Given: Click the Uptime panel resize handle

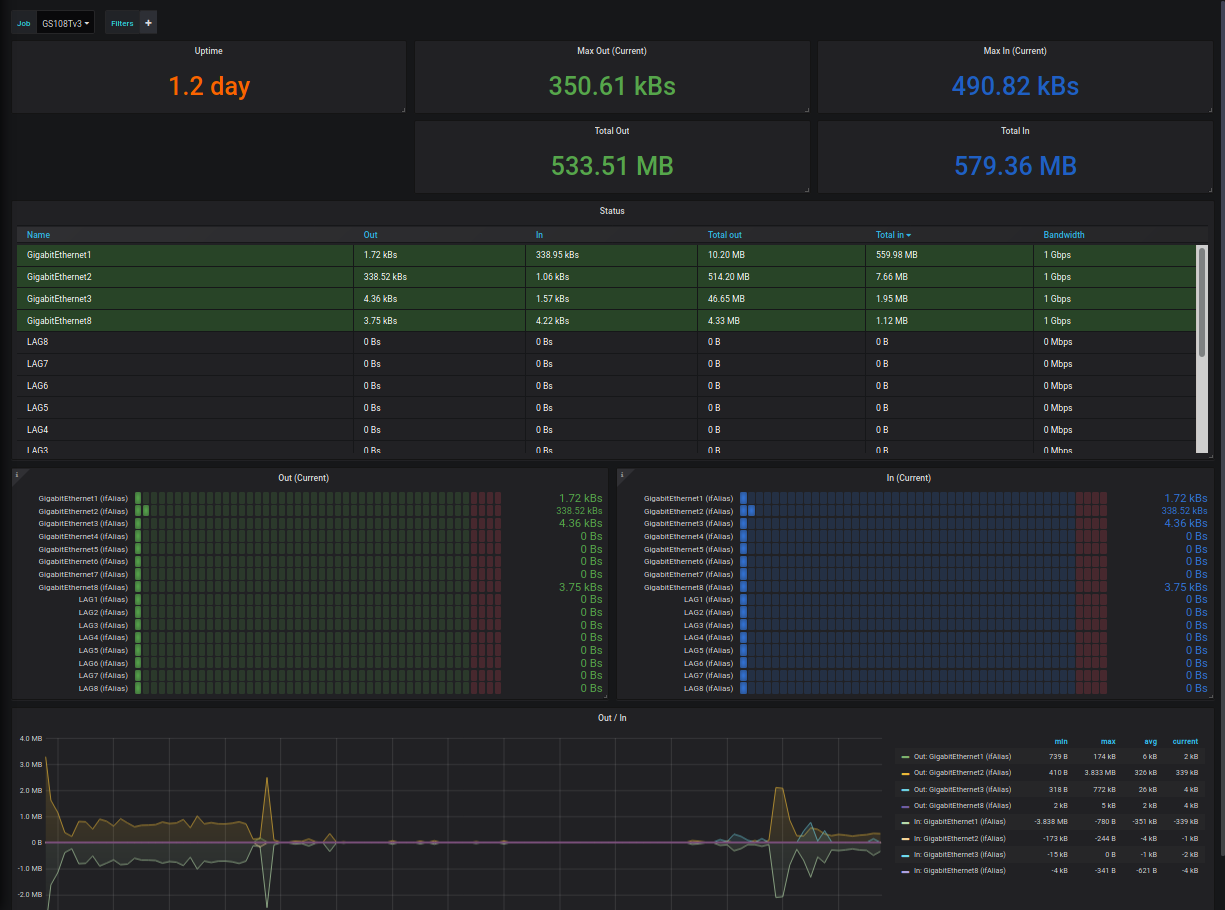Looking at the screenshot, I should pyautogui.click(x=402, y=109).
